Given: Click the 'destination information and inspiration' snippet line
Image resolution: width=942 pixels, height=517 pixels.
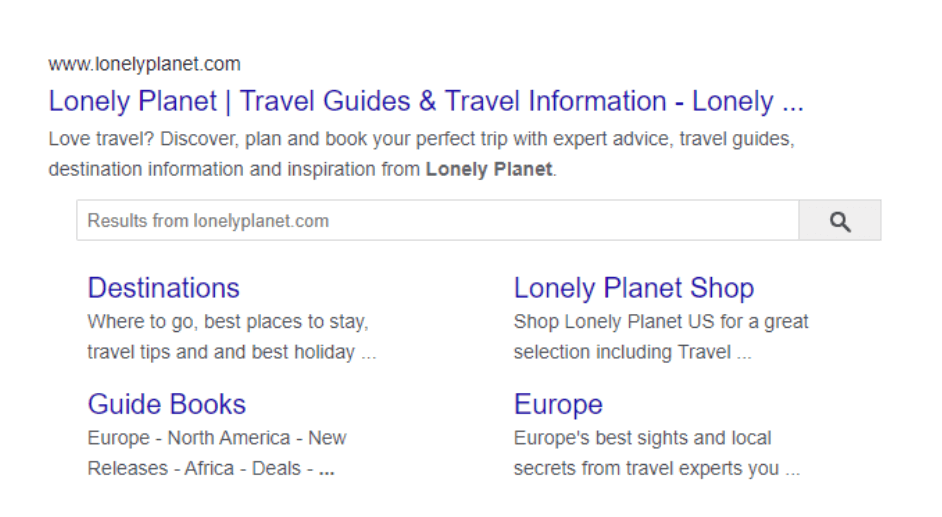Looking at the screenshot, I should 302,169.
